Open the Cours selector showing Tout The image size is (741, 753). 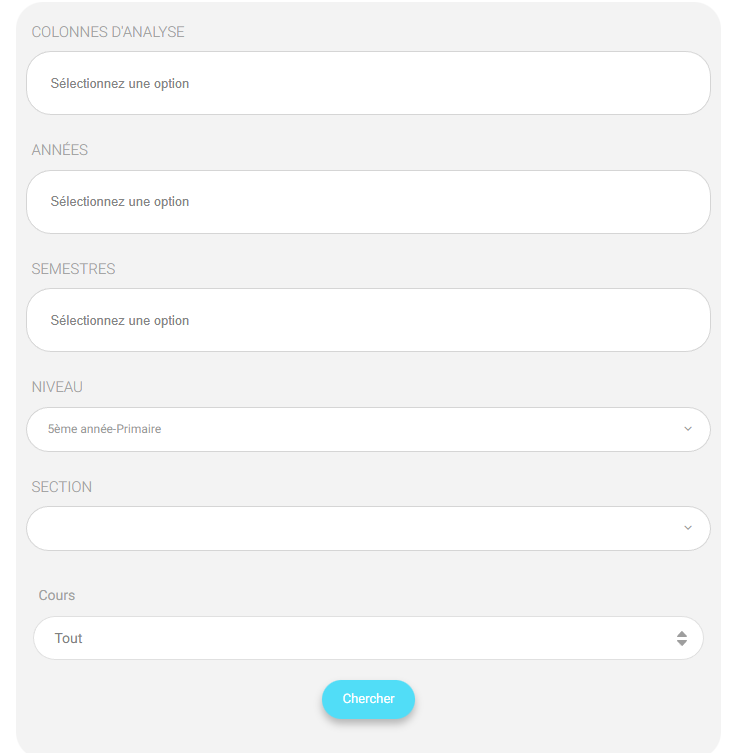pos(368,638)
